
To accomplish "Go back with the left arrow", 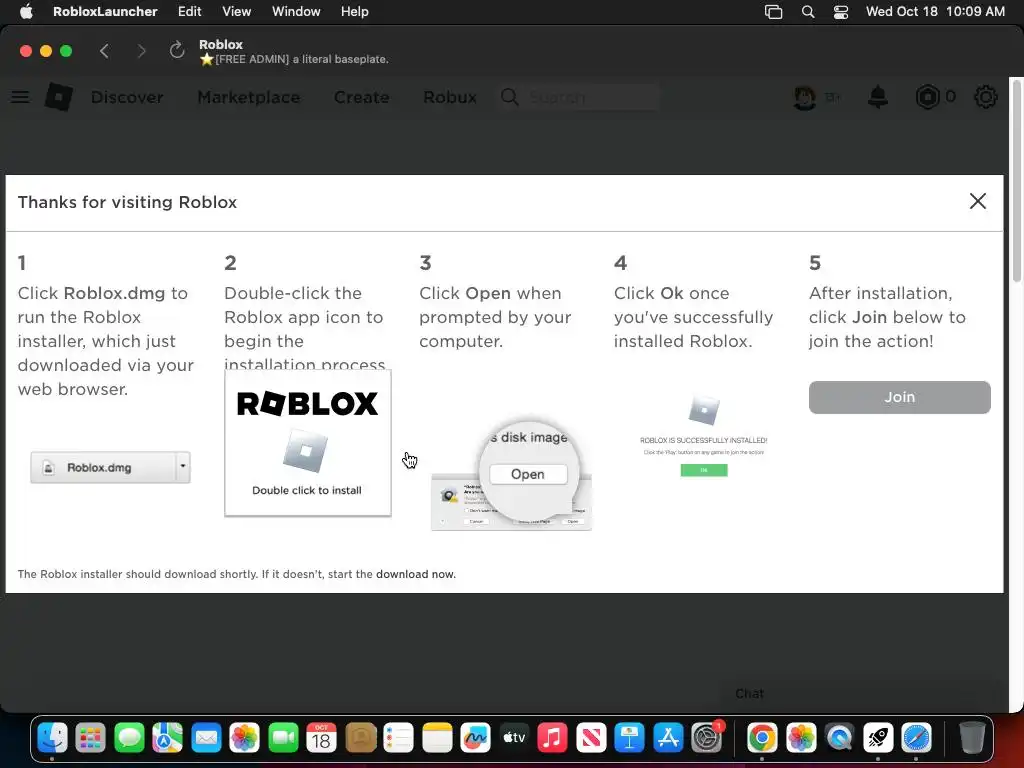I will tap(104, 51).
